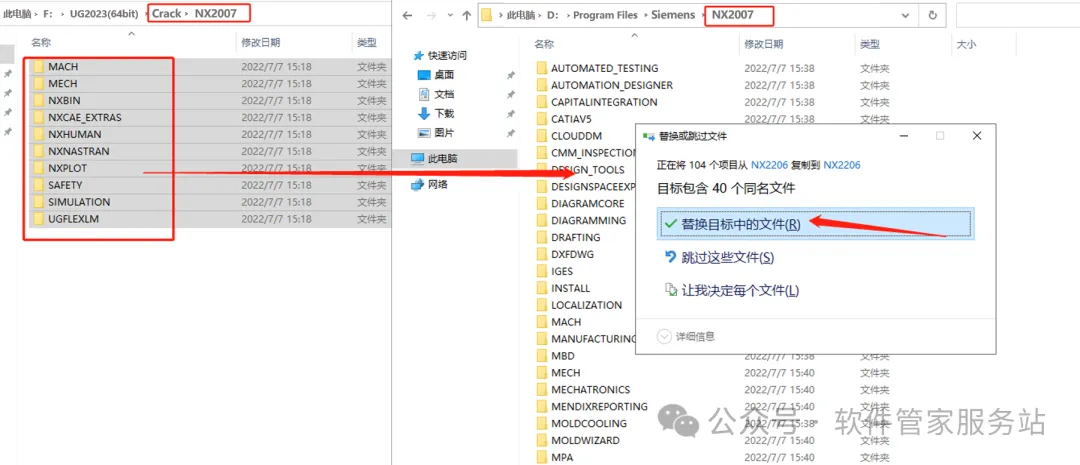Image resolution: width=1080 pixels, height=465 pixels.
Task: Click NX2007 segment in right address bar
Action: tap(732, 14)
